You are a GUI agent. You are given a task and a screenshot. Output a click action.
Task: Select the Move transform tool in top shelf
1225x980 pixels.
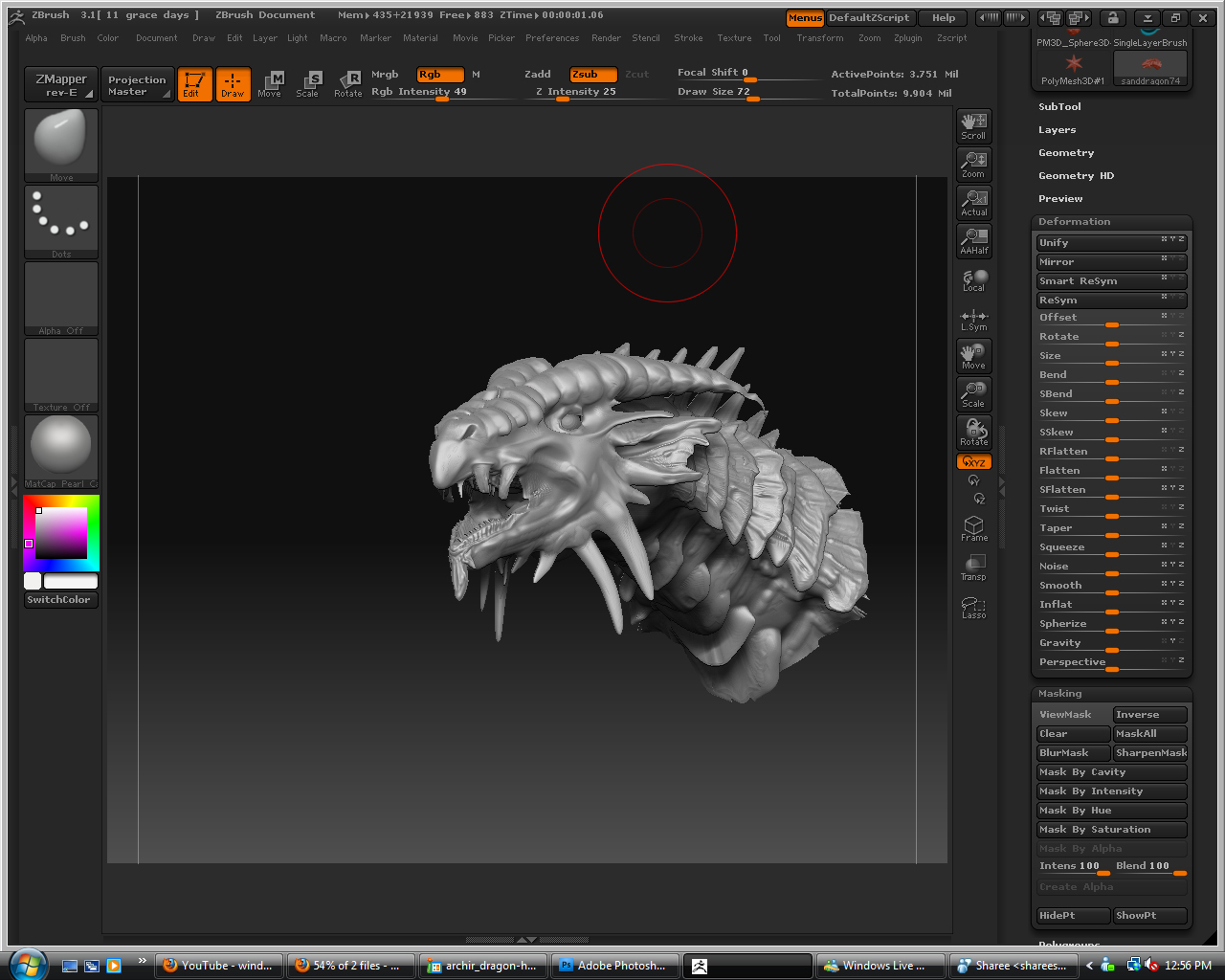[270, 84]
